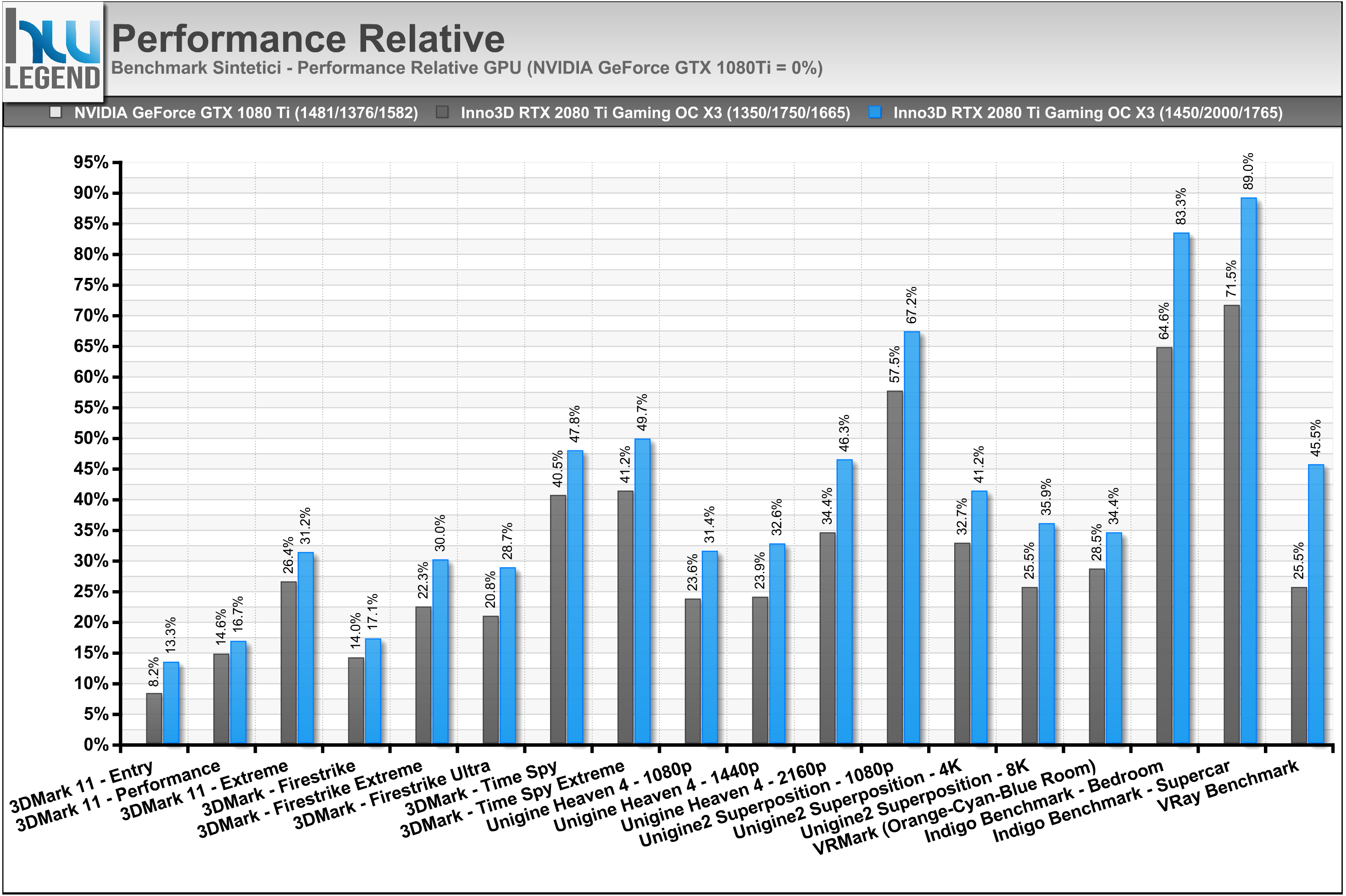The width and height of the screenshot is (1346, 896).
Task: Click the blue RTX 2080 Ti 1450/2000/1765 legend swatch
Action: 874,112
